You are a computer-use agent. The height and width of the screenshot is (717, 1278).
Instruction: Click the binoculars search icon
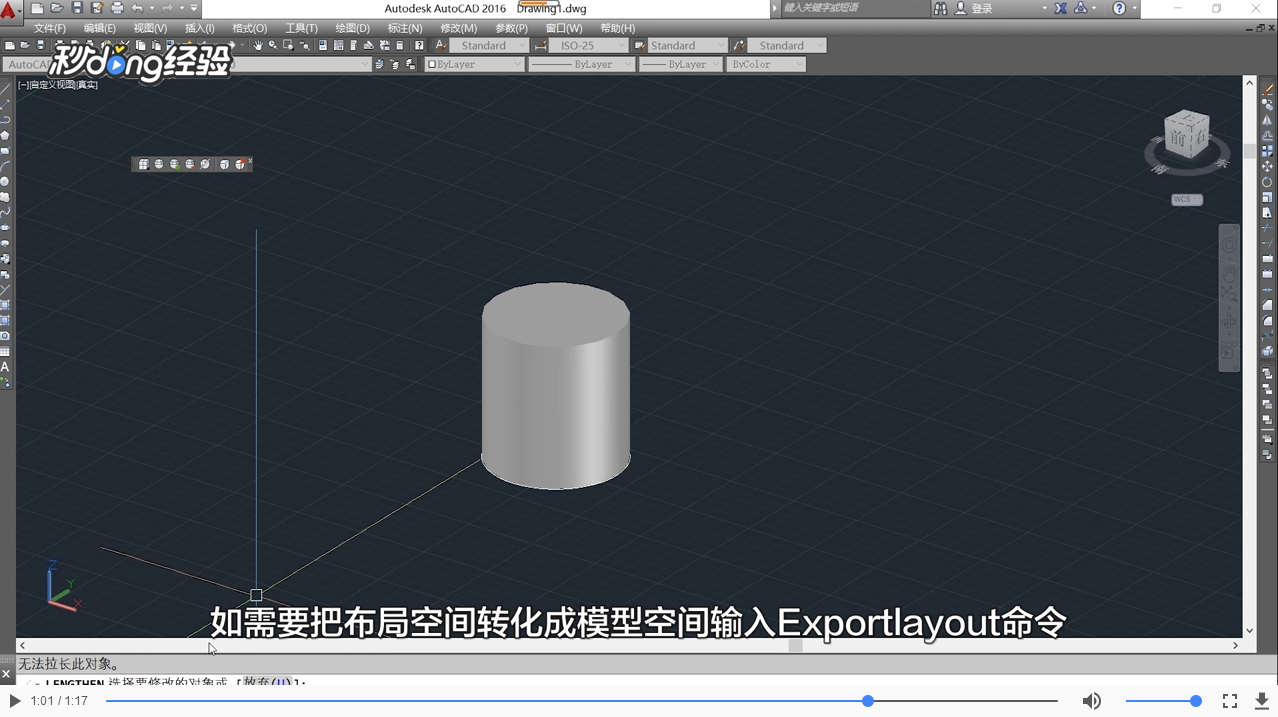[x=940, y=9]
